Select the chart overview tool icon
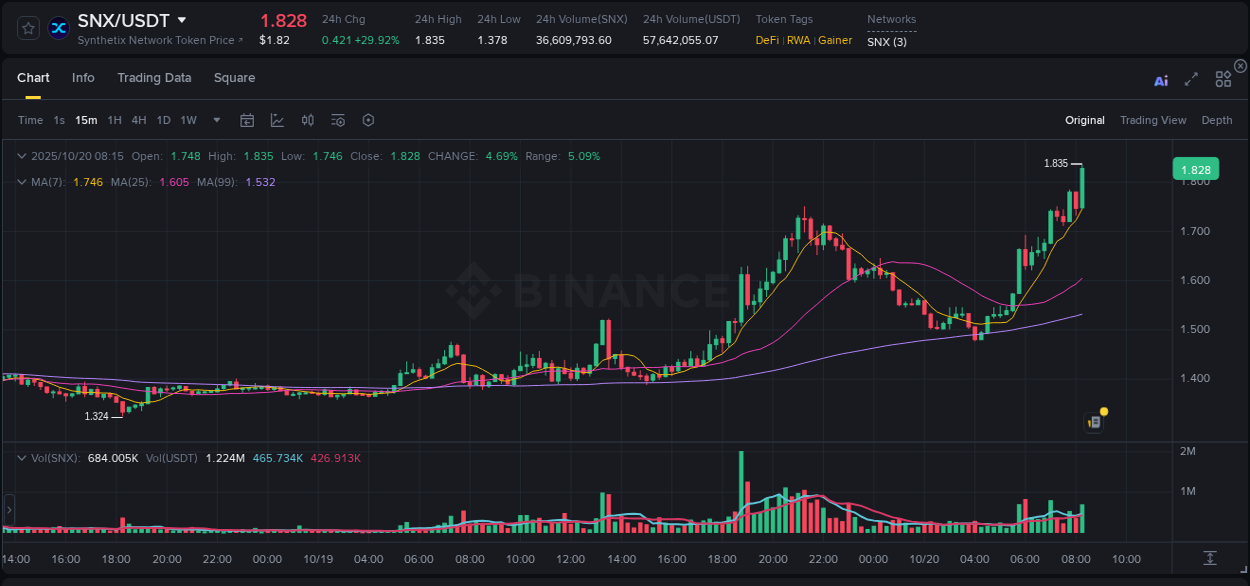The width and height of the screenshot is (1250, 586). (277, 120)
